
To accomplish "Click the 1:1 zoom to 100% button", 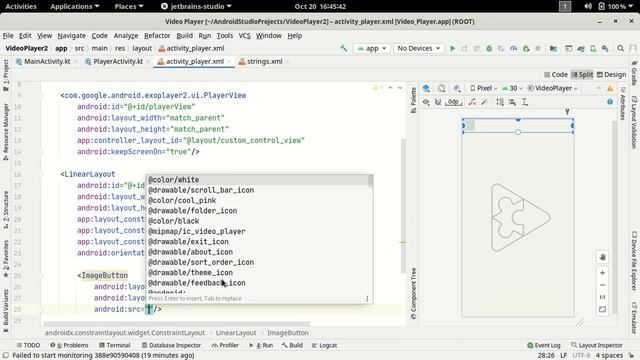I will (x=602, y=297).
